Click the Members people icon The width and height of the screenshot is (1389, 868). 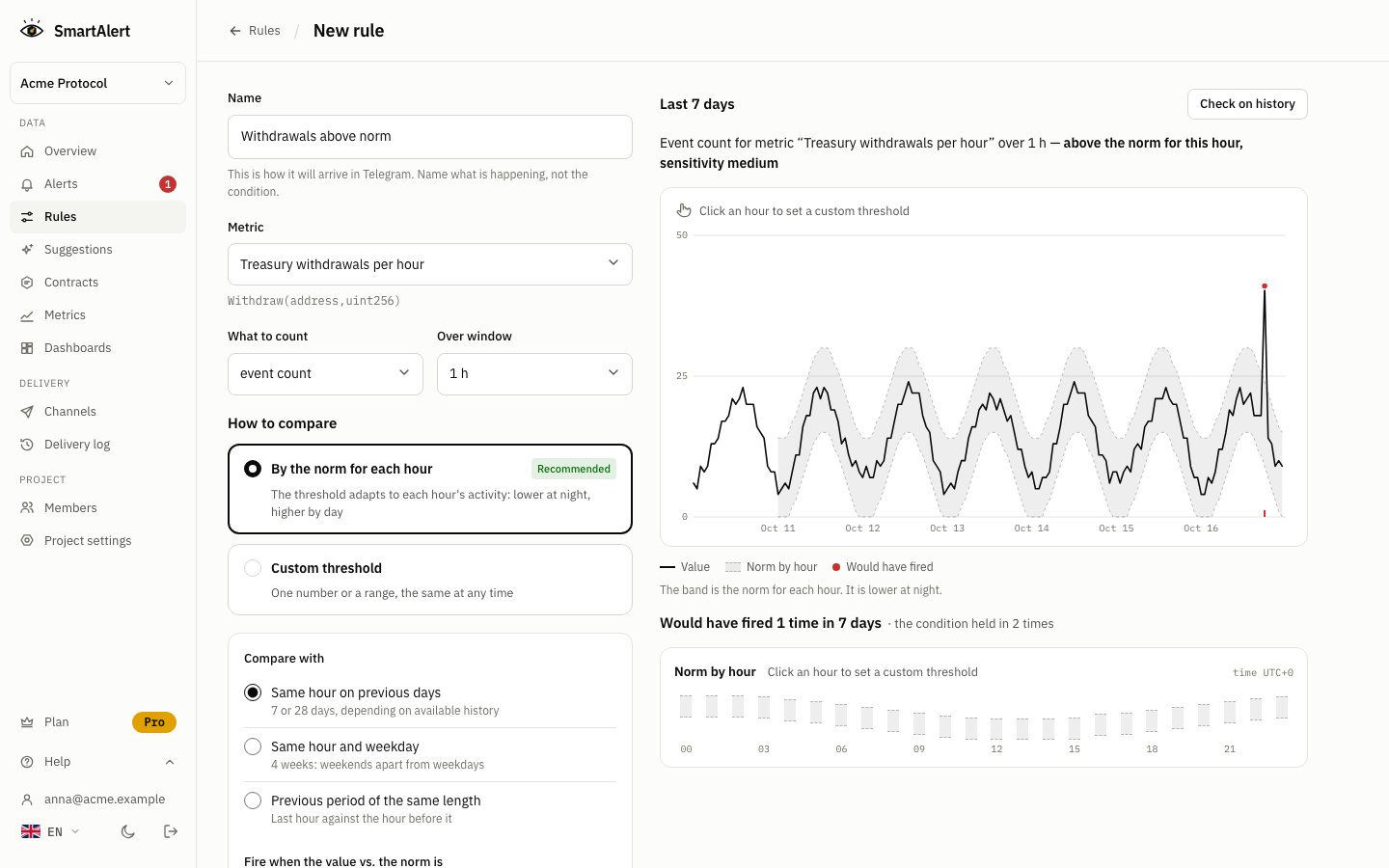point(27,508)
